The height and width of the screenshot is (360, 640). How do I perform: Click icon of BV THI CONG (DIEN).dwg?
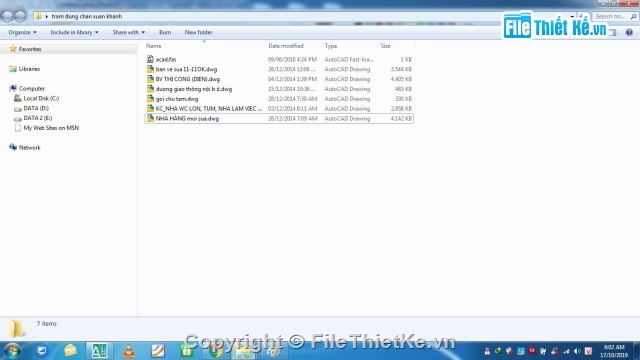coord(150,79)
